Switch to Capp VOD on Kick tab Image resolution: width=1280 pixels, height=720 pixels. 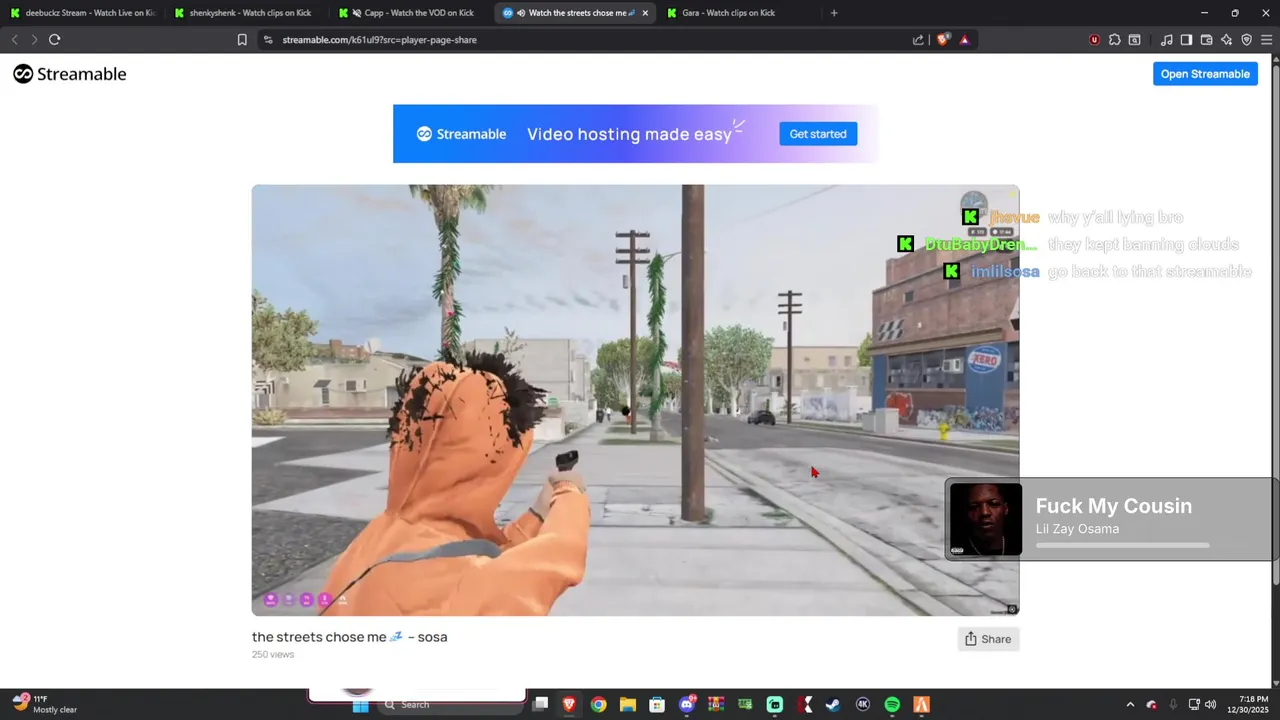pyautogui.click(x=409, y=13)
